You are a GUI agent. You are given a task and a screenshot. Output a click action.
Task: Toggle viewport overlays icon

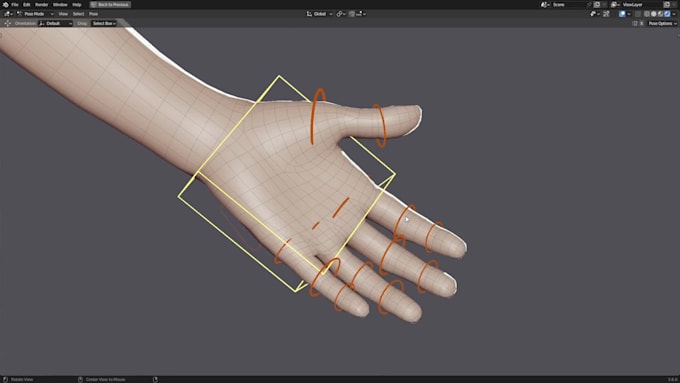tap(622, 14)
